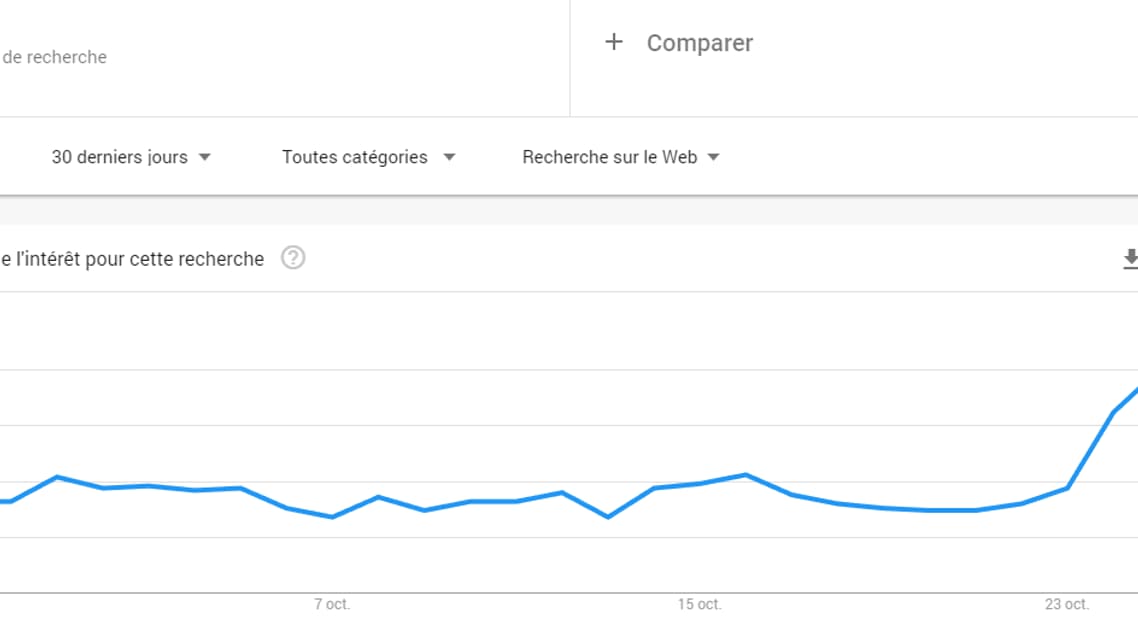1138x640 pixels.
Task: Click the "7 oct." axis label
Action: [x=332, y=604]
